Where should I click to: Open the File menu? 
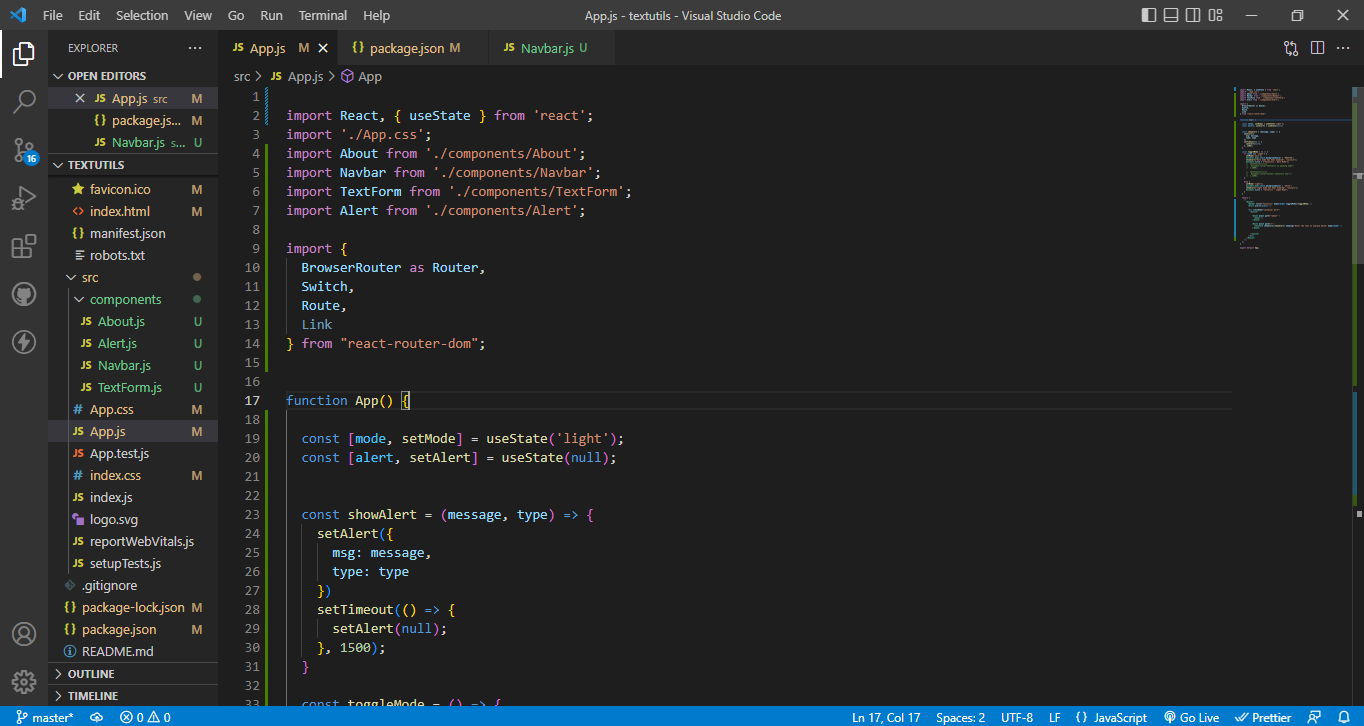click(x=53, y=16)
